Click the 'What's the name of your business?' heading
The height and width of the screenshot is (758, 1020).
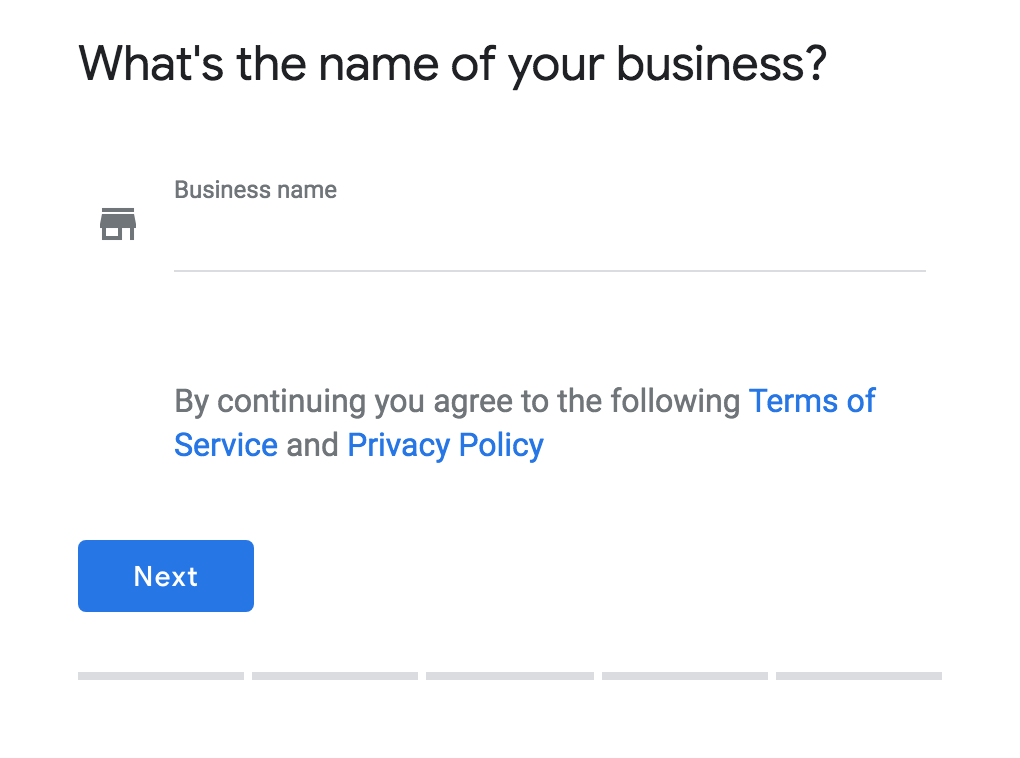(453, 64)
